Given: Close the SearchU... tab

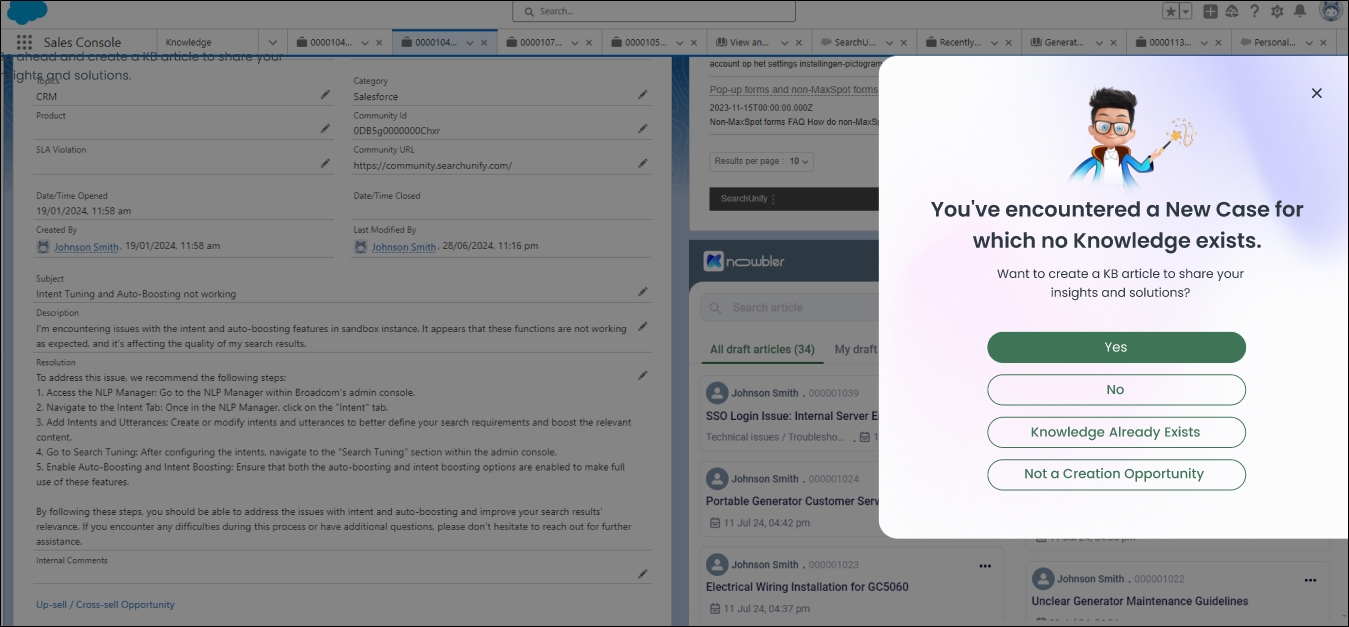Looking at the screenshot, I should click(x=905, y=43).
